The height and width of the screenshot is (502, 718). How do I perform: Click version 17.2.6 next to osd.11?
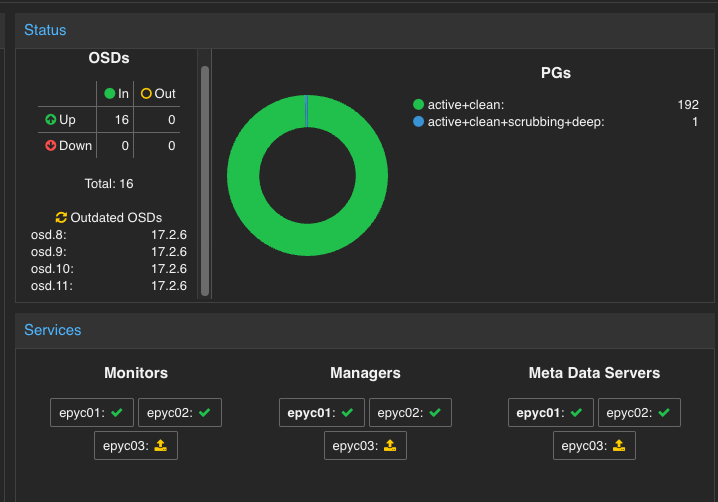click(169, 286)
